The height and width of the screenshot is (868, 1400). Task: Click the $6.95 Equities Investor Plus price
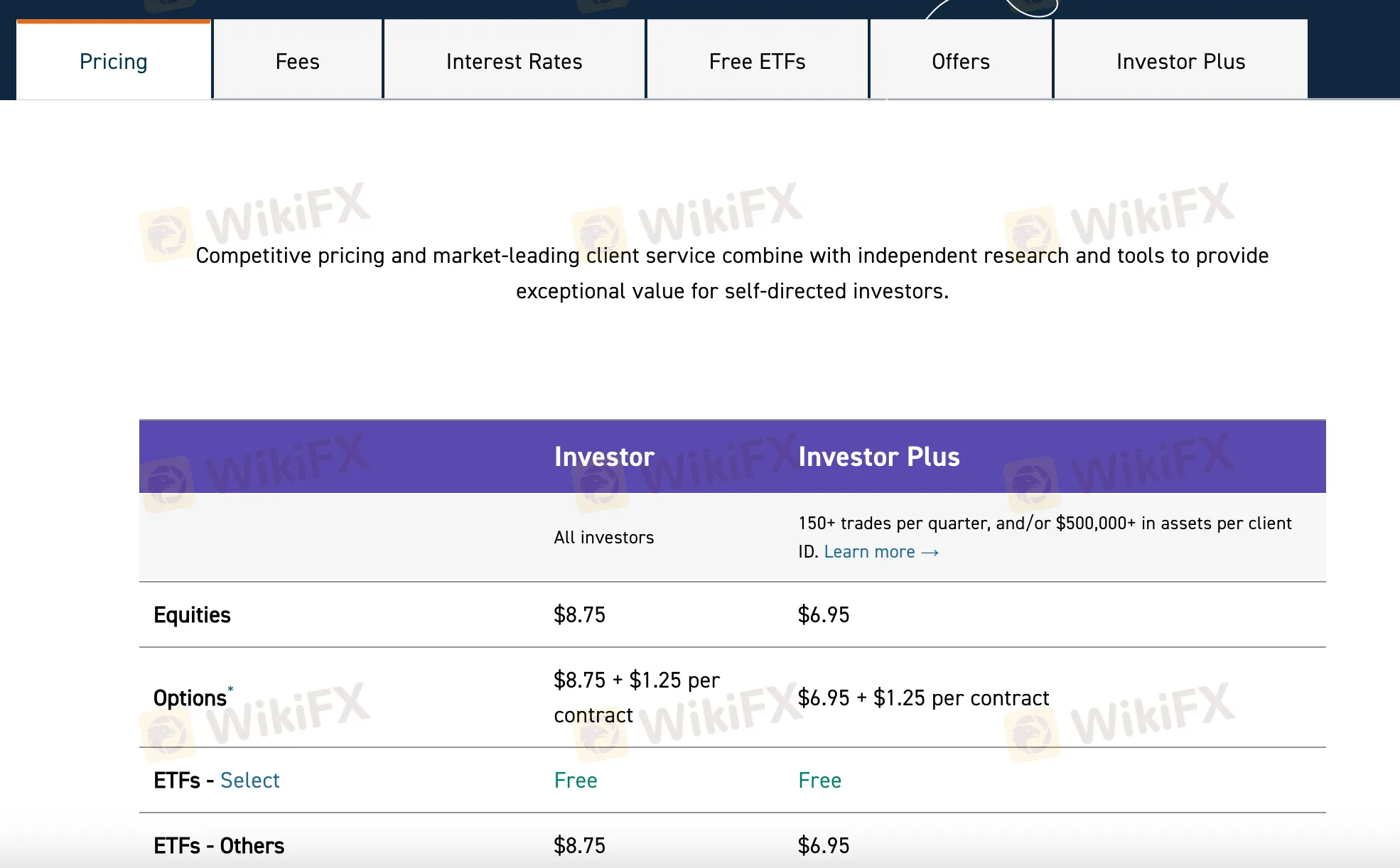[x=823, y=614]
